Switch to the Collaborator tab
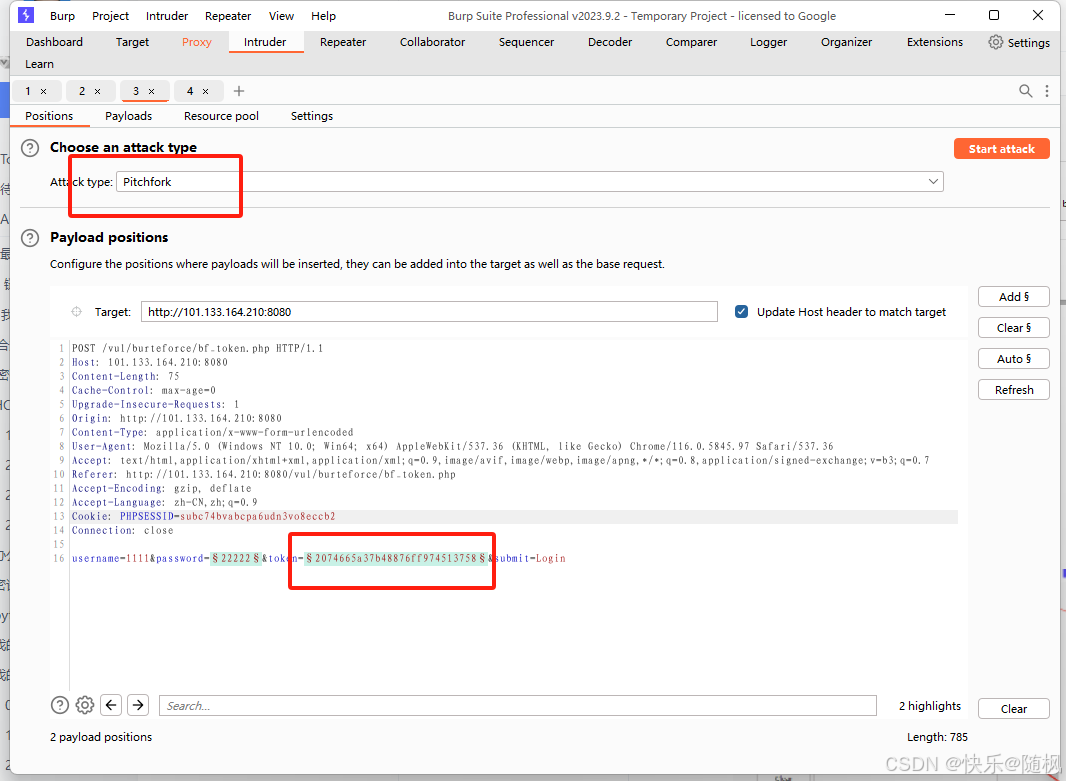This screenshot has height=781, width=1066. tap(432, 42)
